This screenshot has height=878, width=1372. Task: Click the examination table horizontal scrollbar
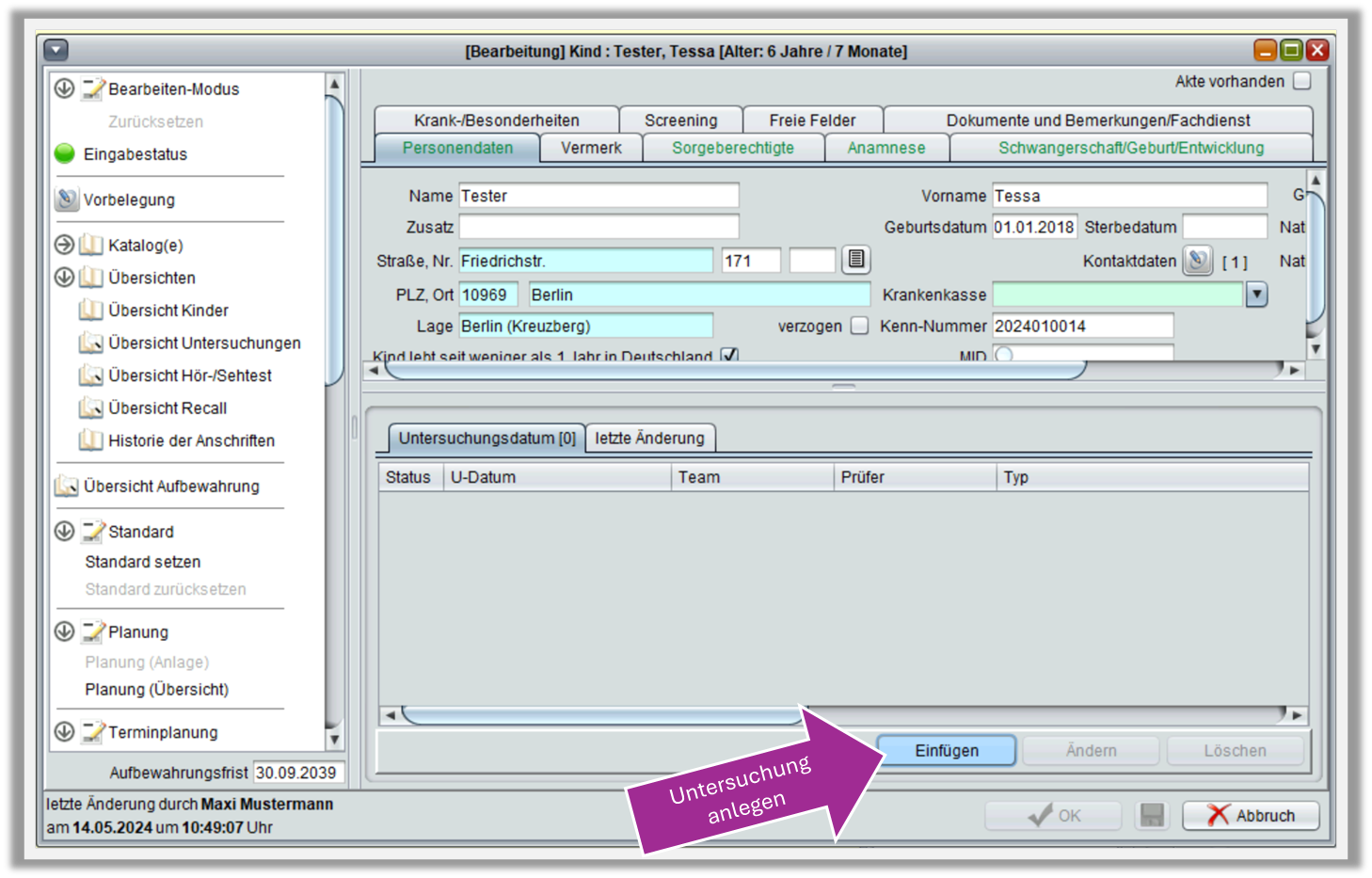click(602, 715)
